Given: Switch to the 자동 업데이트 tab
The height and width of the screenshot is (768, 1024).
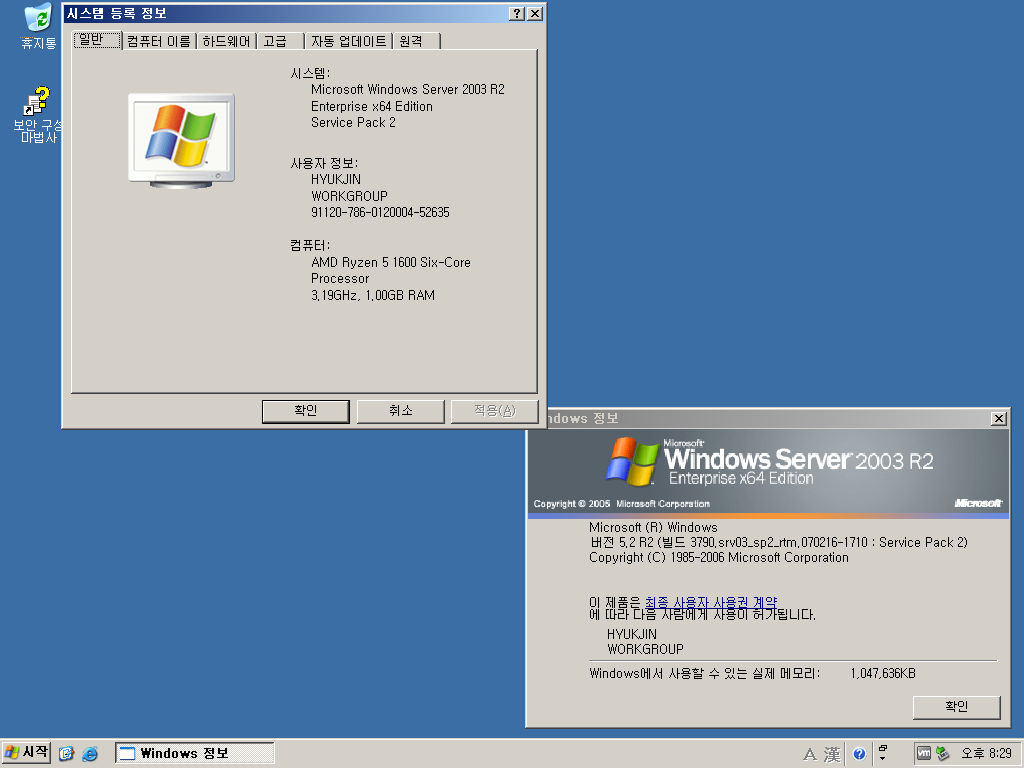Looking at the screenshot, I should [349, 41].
